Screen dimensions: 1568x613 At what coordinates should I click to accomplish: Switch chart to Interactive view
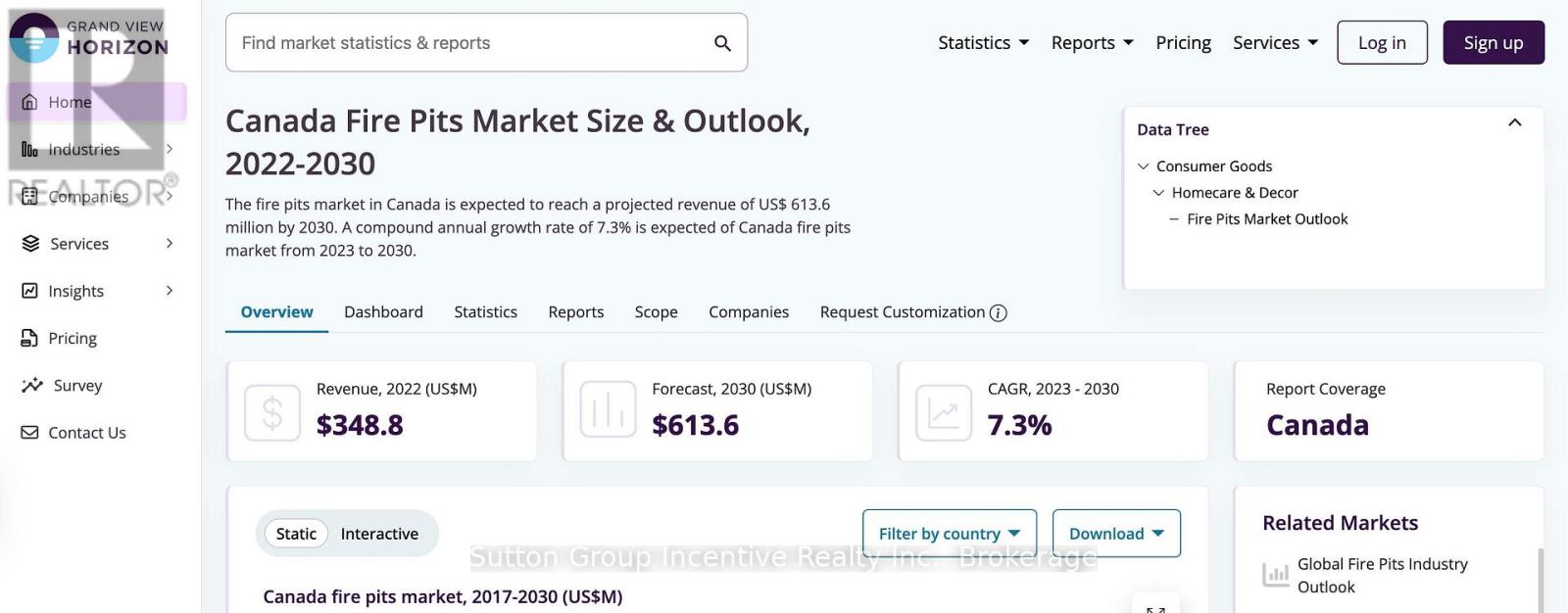(x=379, y=534)
